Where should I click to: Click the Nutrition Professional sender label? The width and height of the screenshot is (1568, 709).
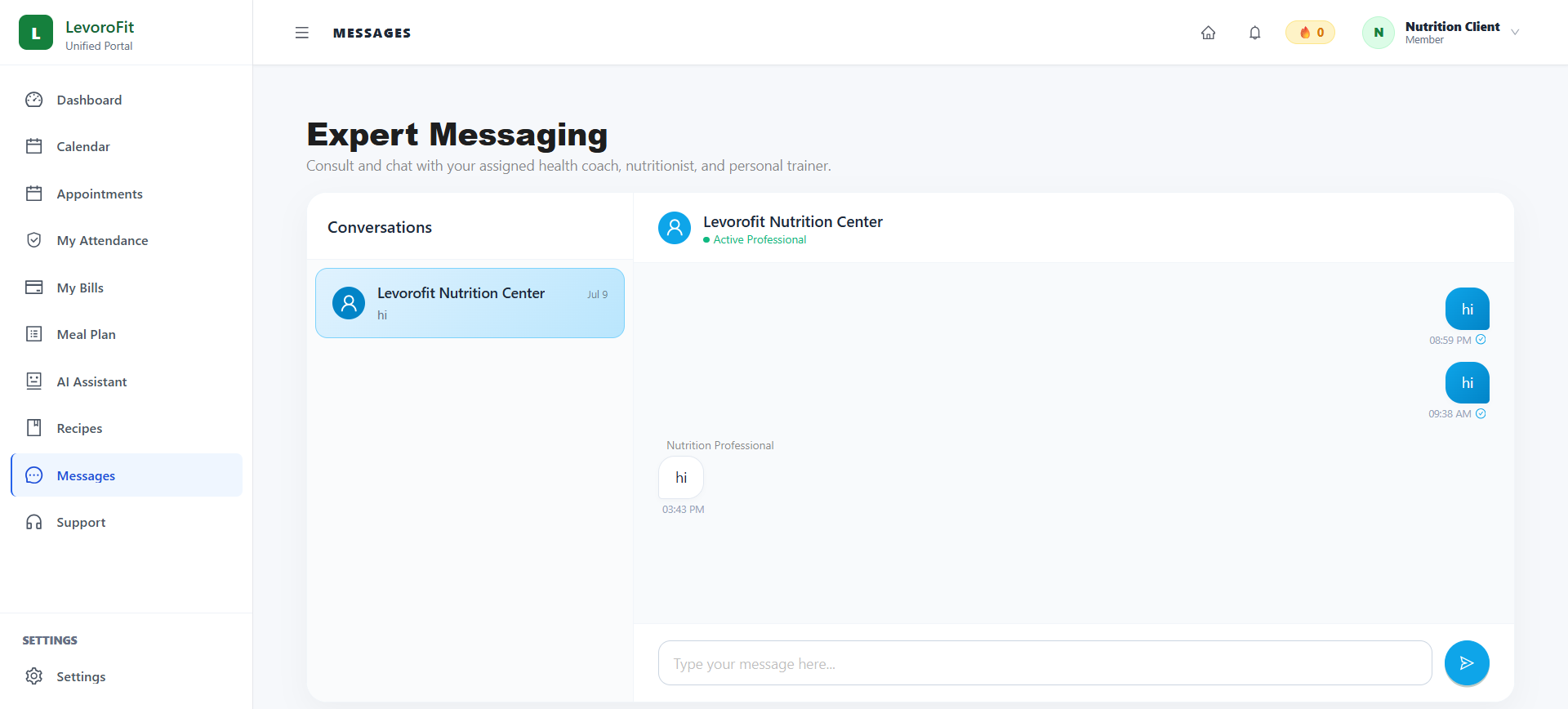click(x=719, y=445)
